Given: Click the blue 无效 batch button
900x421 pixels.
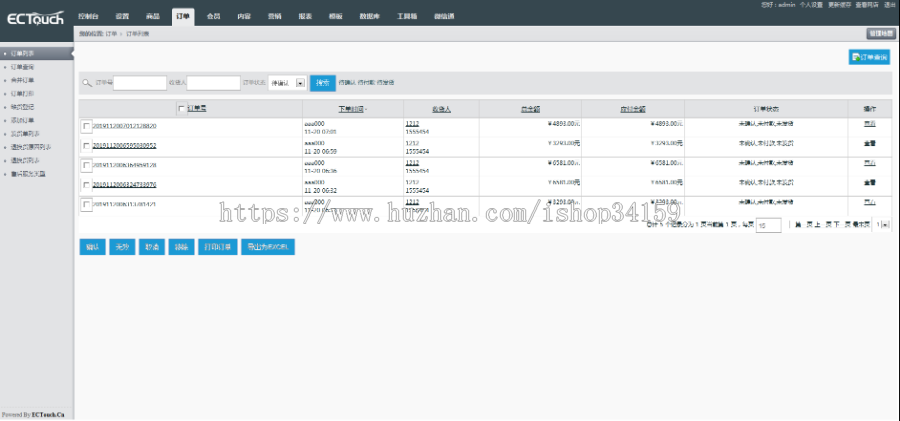Looking at the screenshot, I should 122,247.
